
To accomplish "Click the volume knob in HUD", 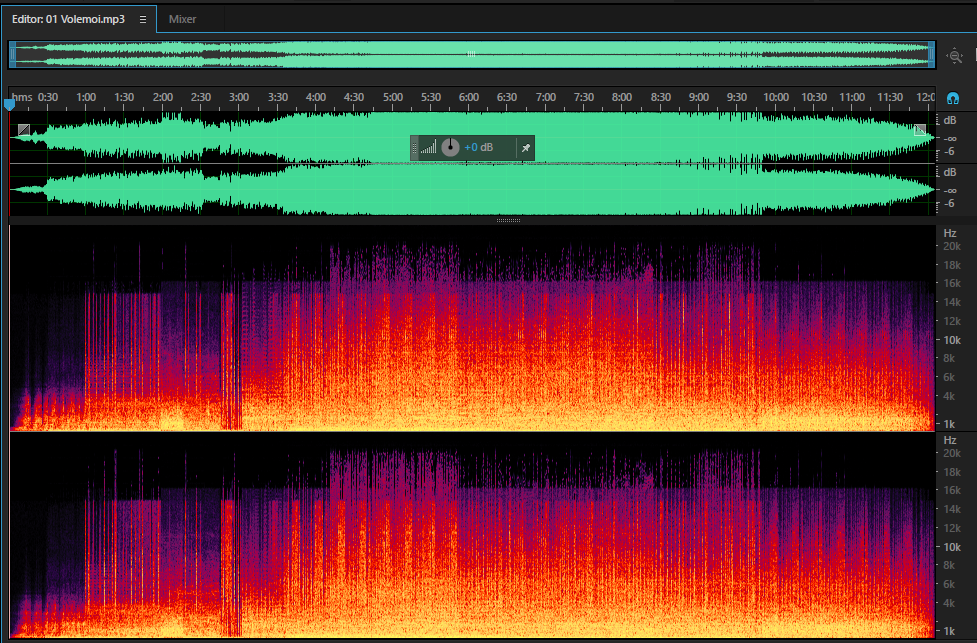I will pyautogui.click(x=450, y=148).
